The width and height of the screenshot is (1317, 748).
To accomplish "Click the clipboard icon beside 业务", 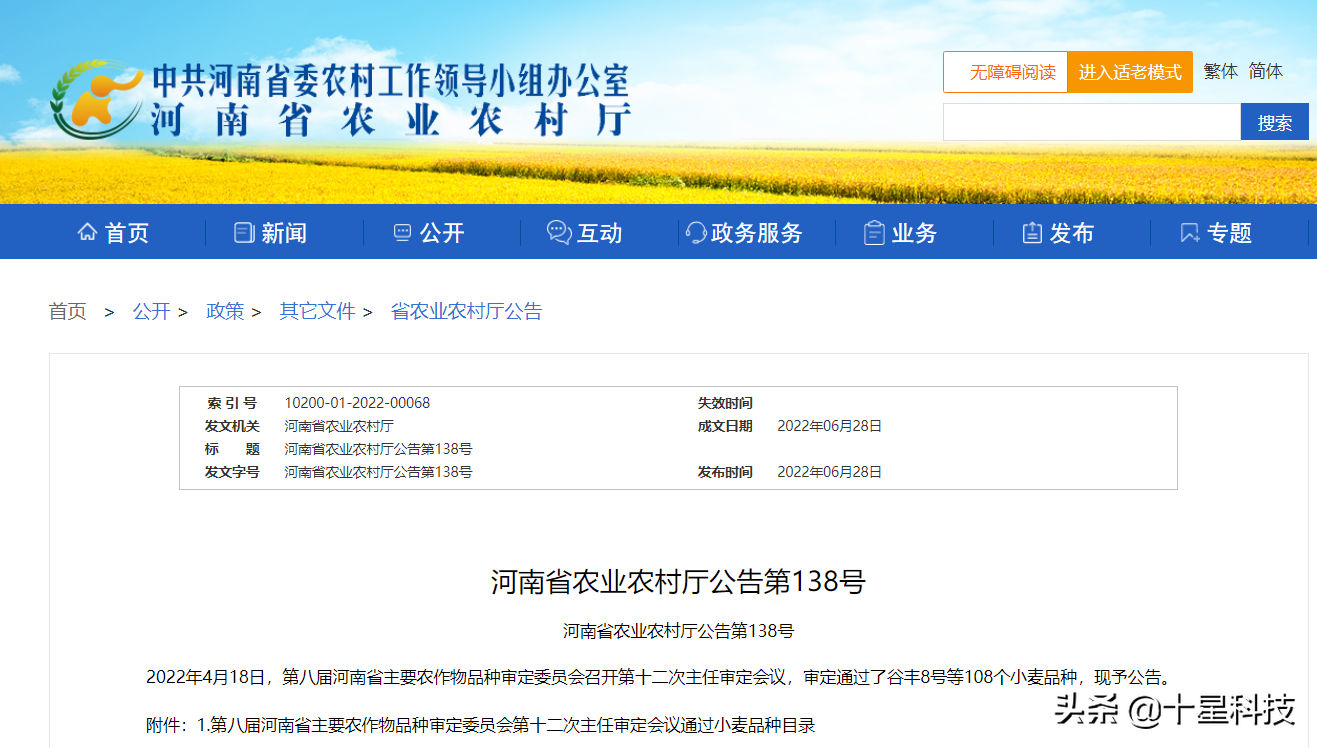I will 872,232.
